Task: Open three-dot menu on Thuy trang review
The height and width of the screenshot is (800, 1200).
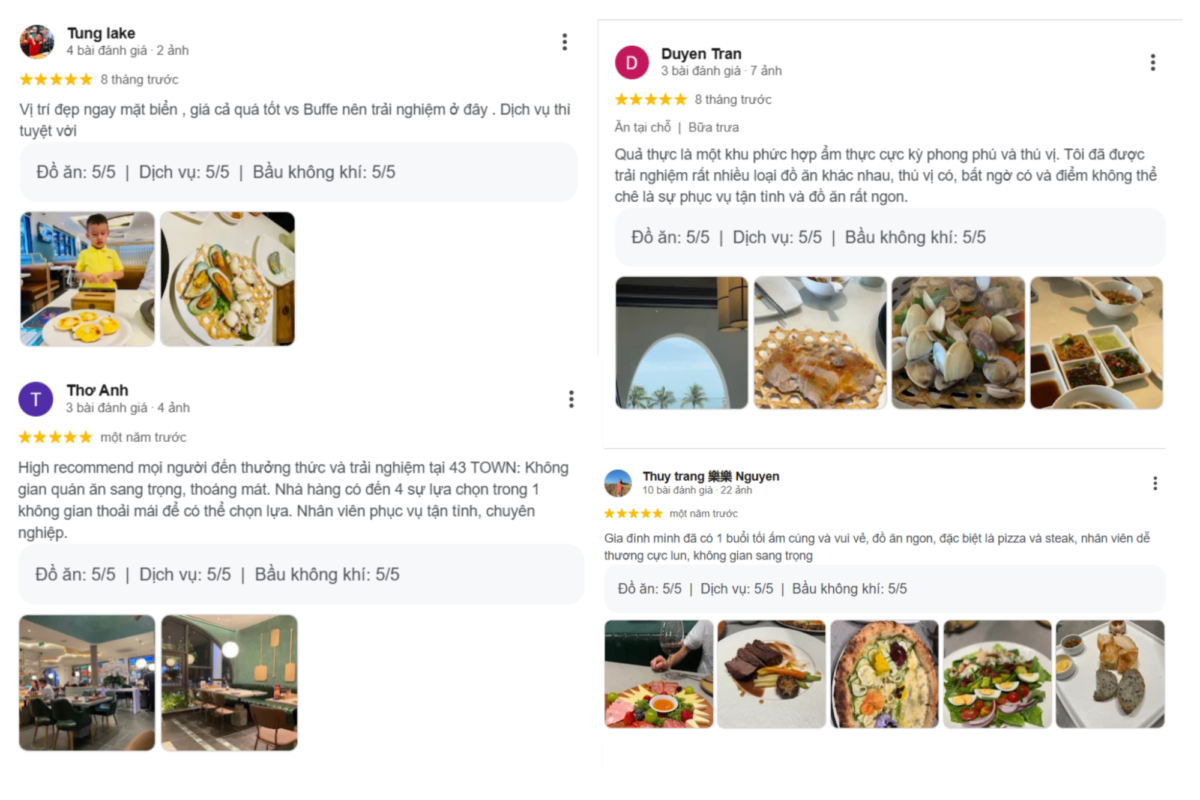Action: click(1155, 484)
